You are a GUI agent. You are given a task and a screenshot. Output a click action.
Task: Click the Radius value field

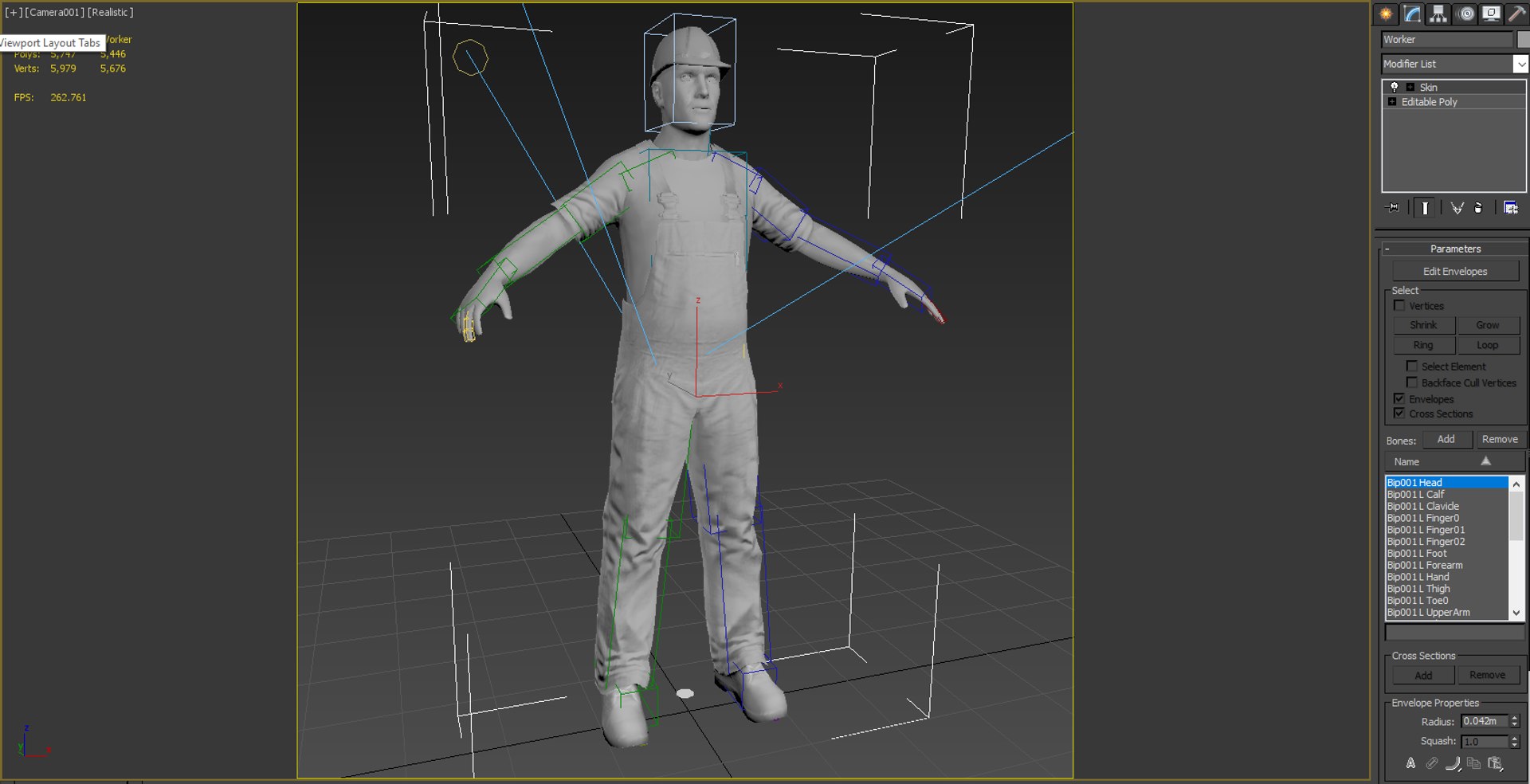(1485, 721)
